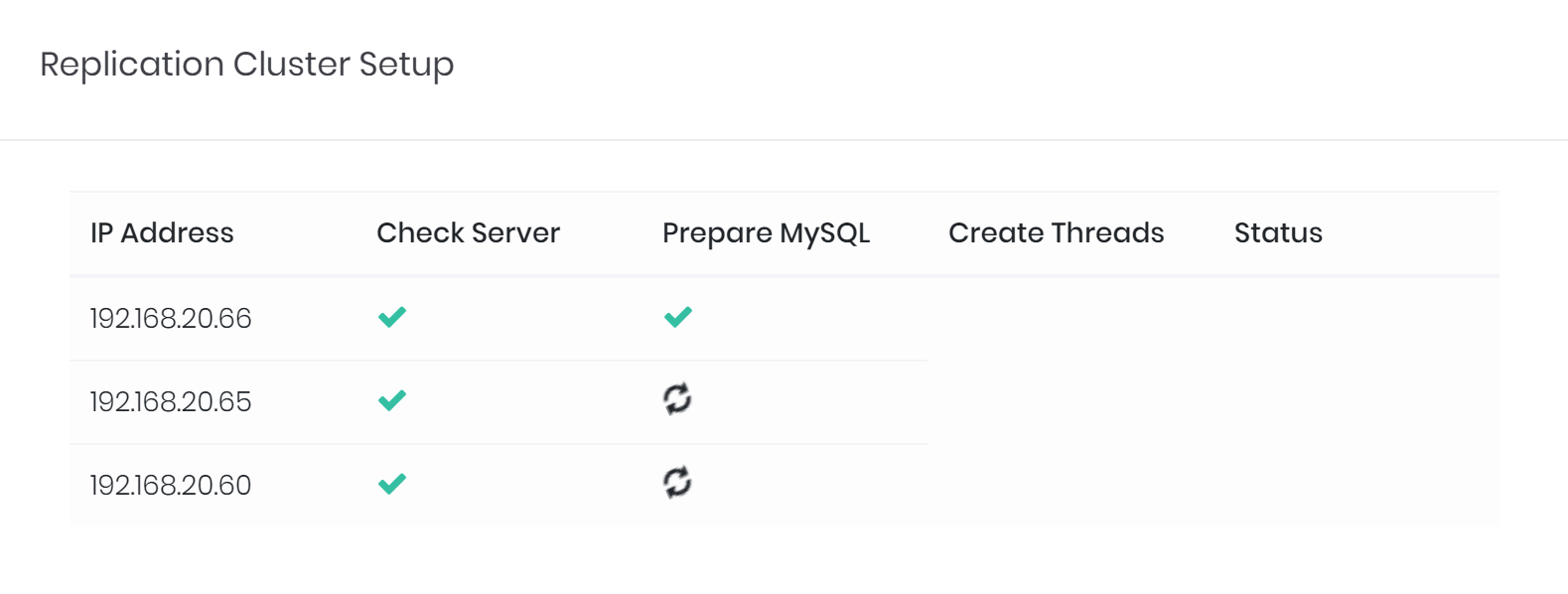Click IP address 192.168.20.66

[171, 318]
